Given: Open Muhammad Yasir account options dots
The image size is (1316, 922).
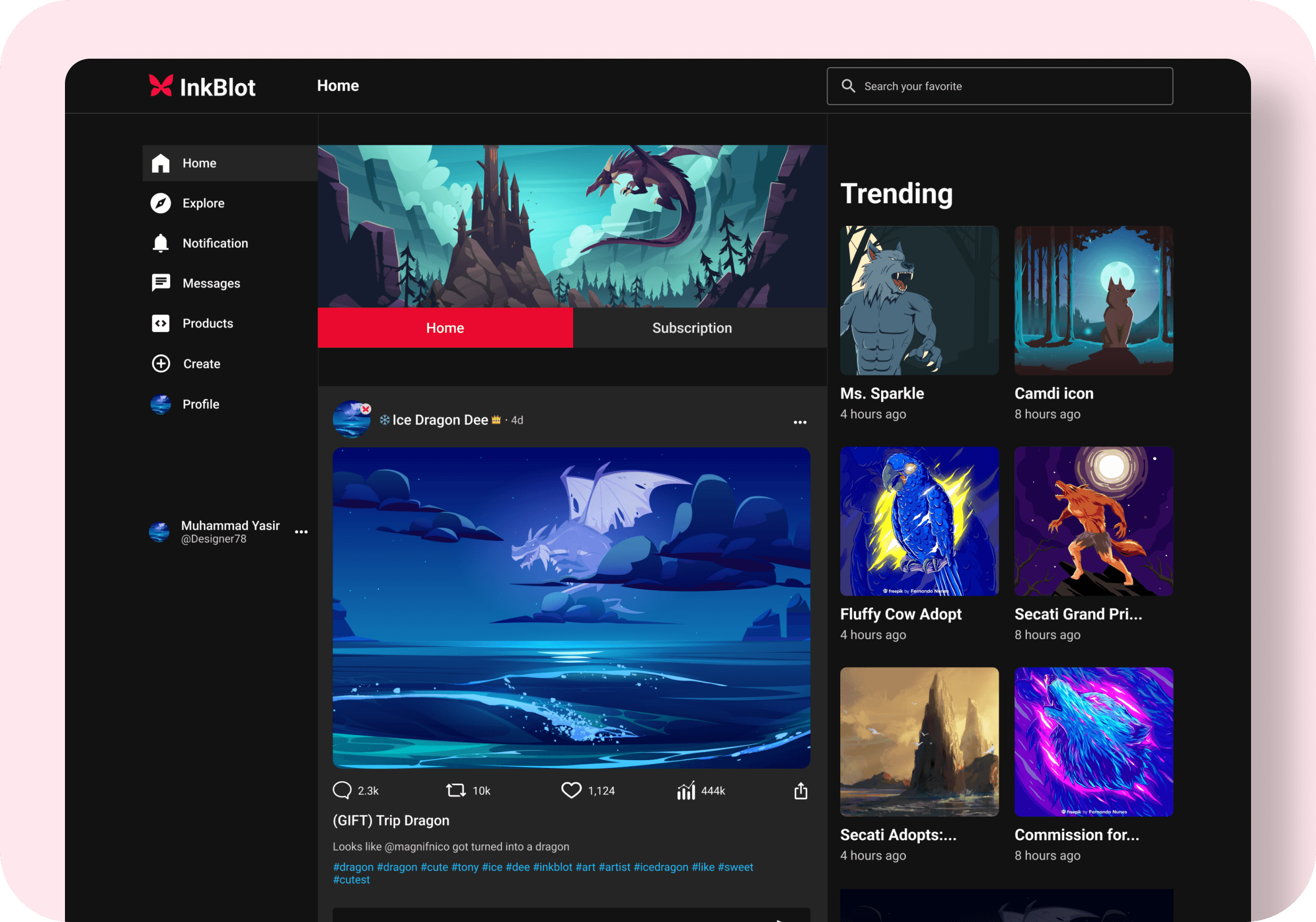Looking at the screenshot, I should (x=301, y=532).
